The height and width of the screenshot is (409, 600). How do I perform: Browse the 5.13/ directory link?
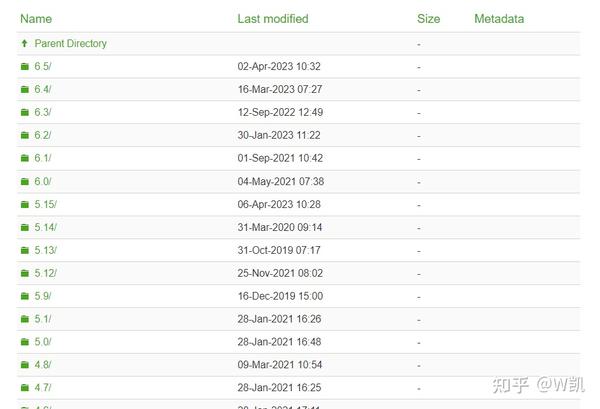[46, 251]
